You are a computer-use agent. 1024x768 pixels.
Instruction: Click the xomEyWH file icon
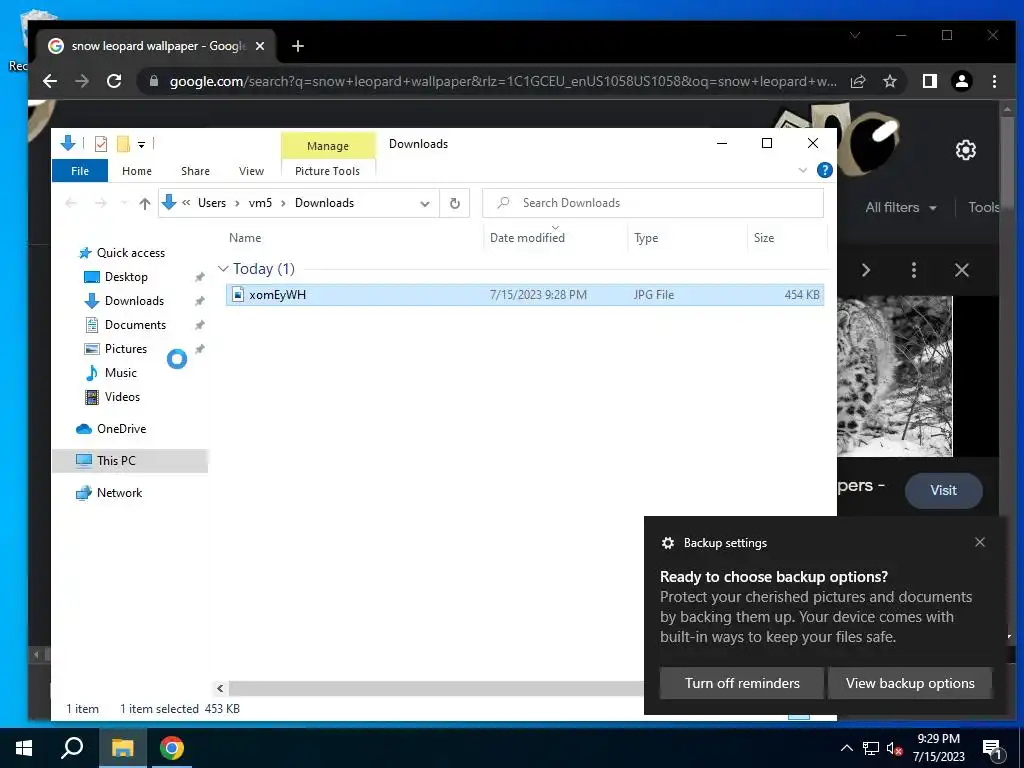[238, 295]
